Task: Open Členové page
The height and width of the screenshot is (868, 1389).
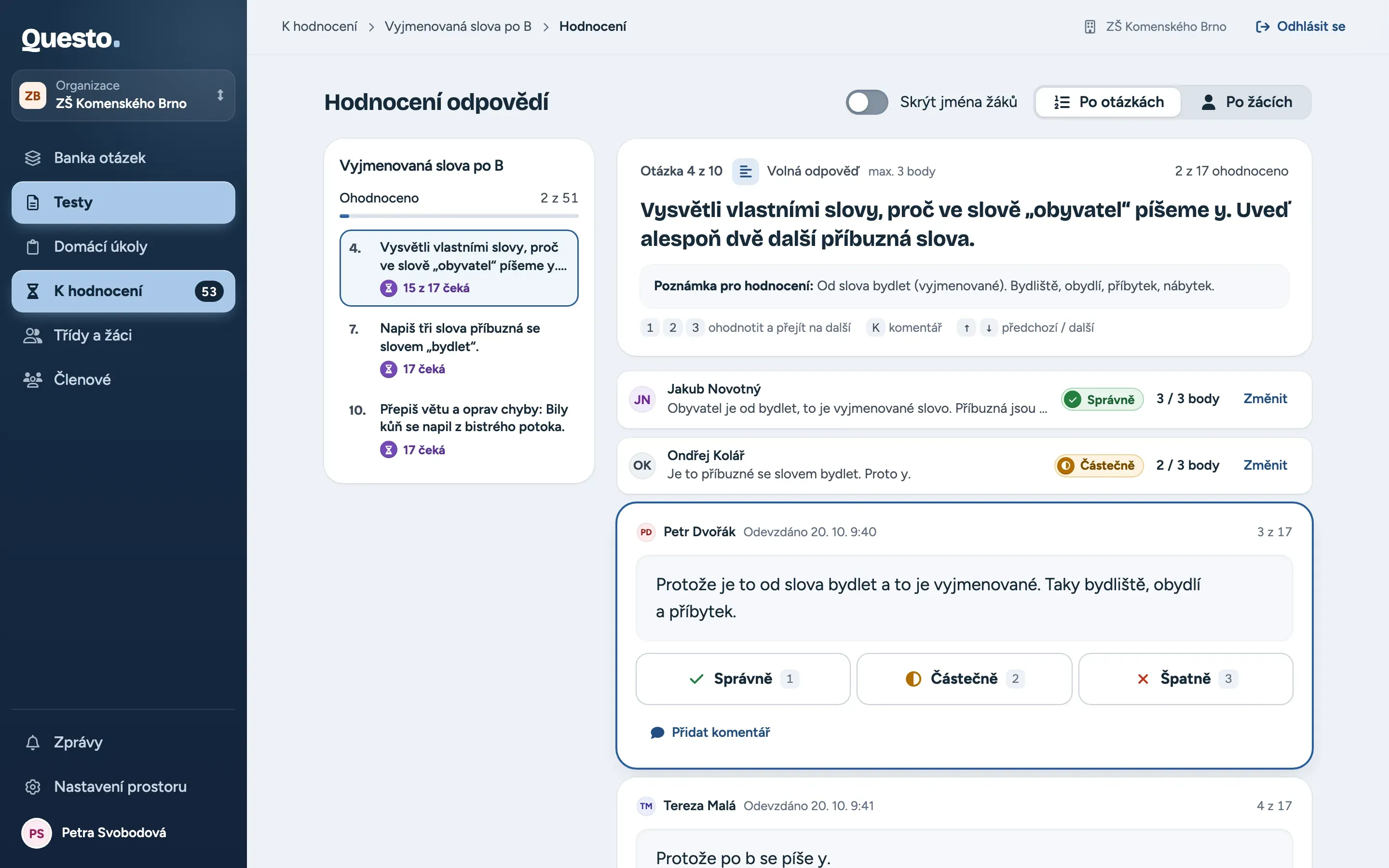Action: (123, 380)
